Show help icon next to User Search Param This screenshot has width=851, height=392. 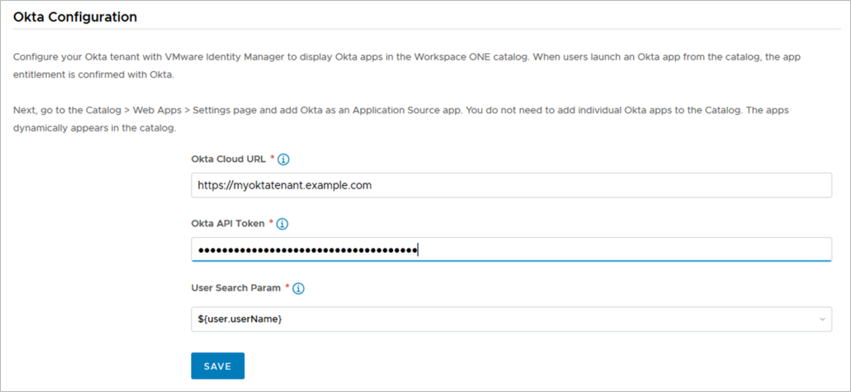(x=299, y=288)
